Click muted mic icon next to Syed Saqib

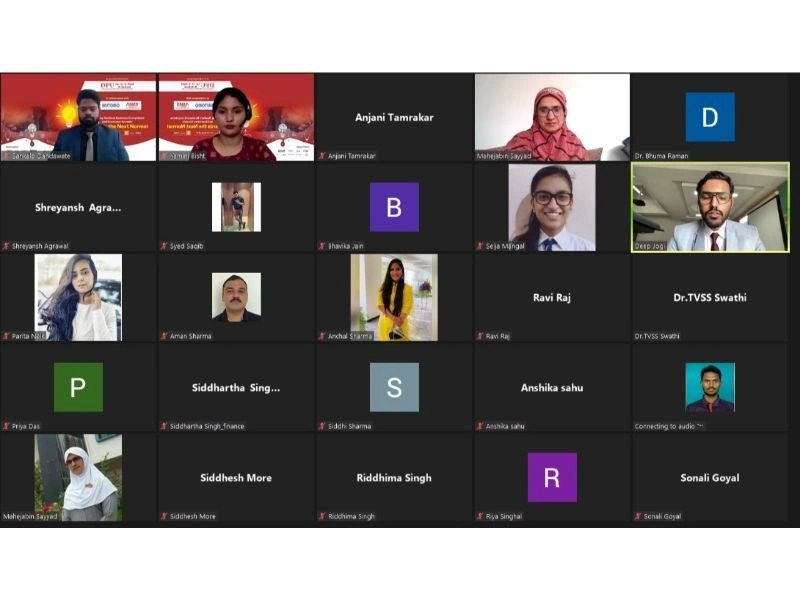point(164,246)
